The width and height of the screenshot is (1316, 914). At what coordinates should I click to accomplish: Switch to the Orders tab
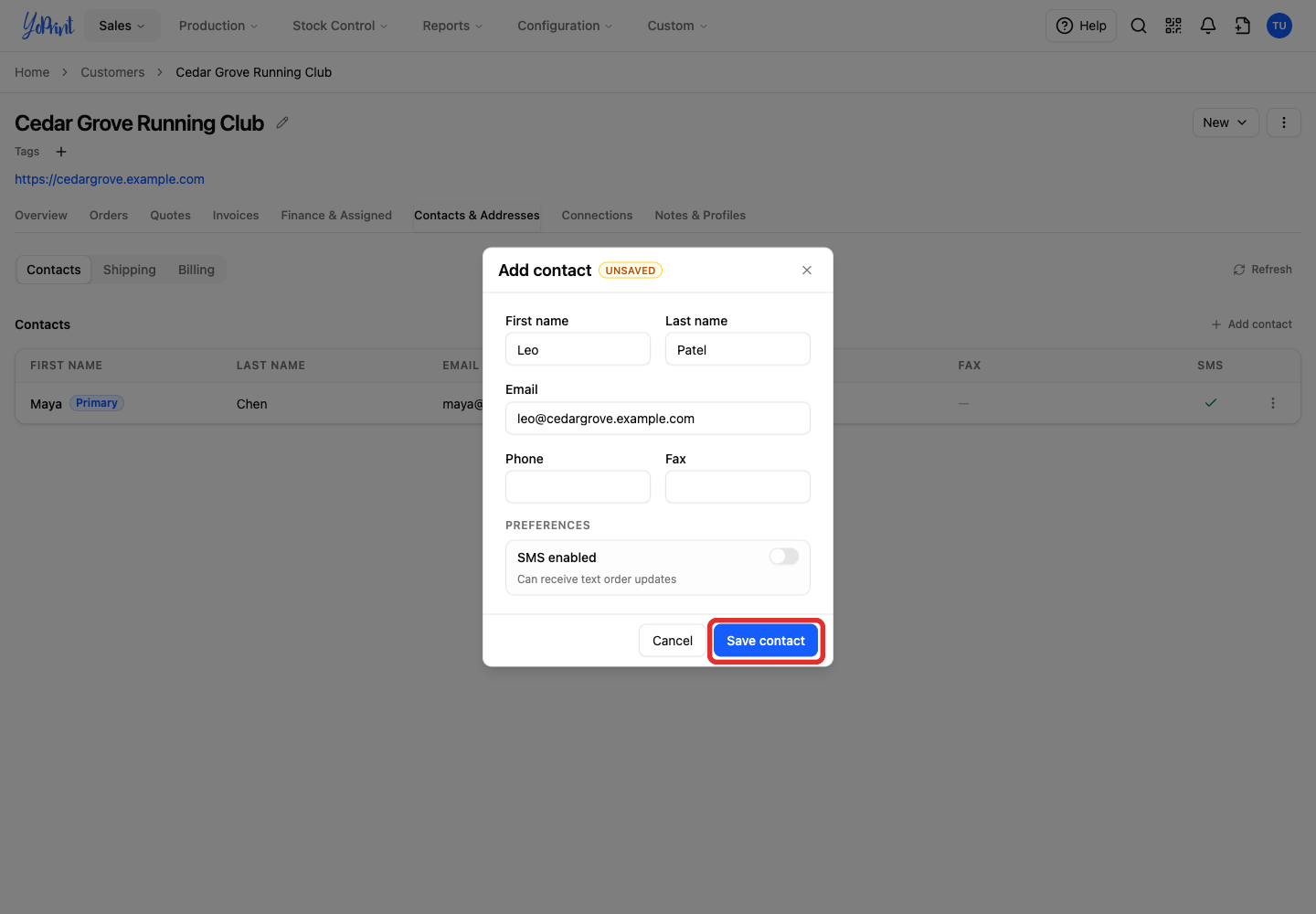(x=109, y=216)
